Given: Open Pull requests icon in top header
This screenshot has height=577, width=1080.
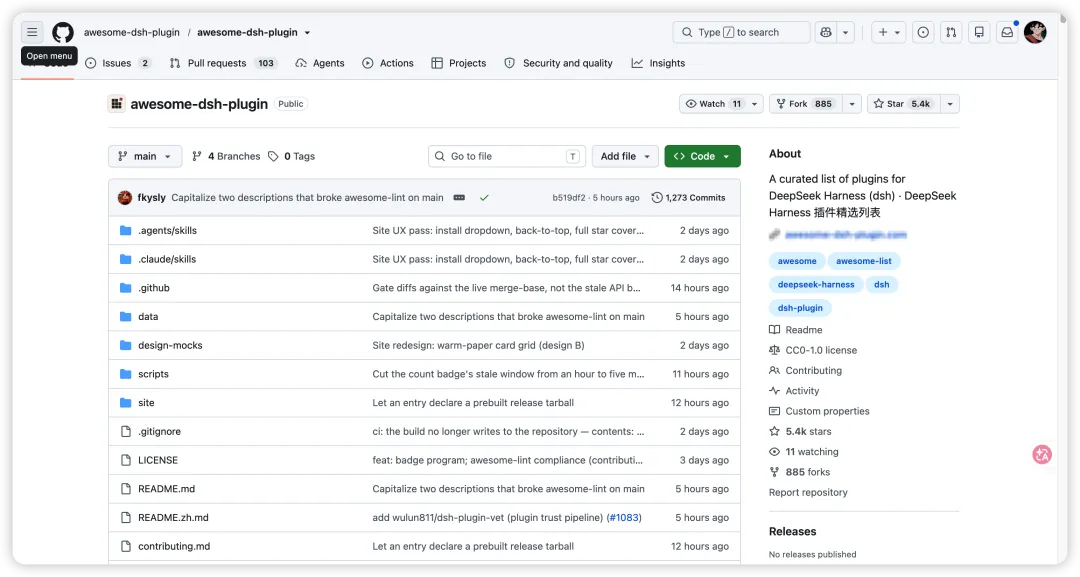Looking at the screenshot, I should tap(951, 32).
